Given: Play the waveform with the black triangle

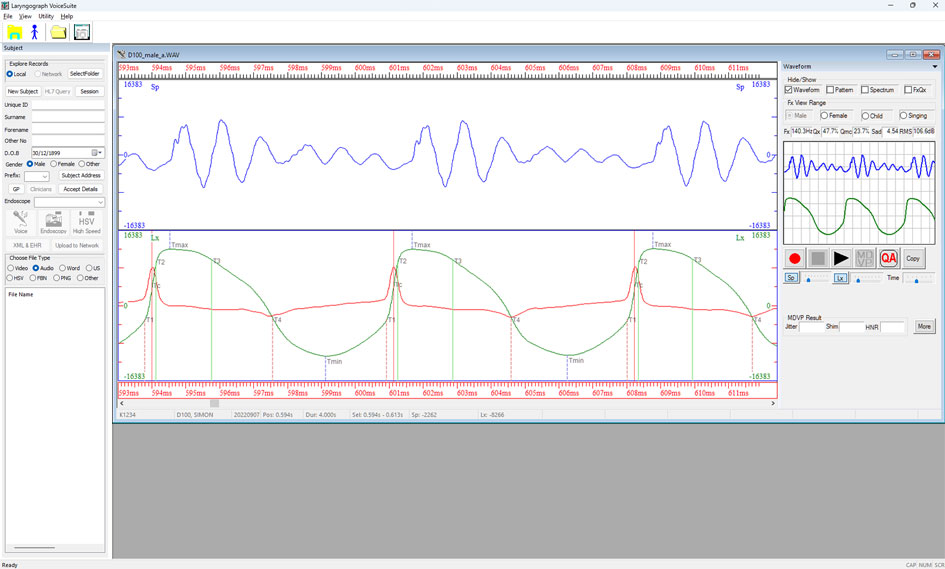Looking at the screenshot, I should point(841,259).
